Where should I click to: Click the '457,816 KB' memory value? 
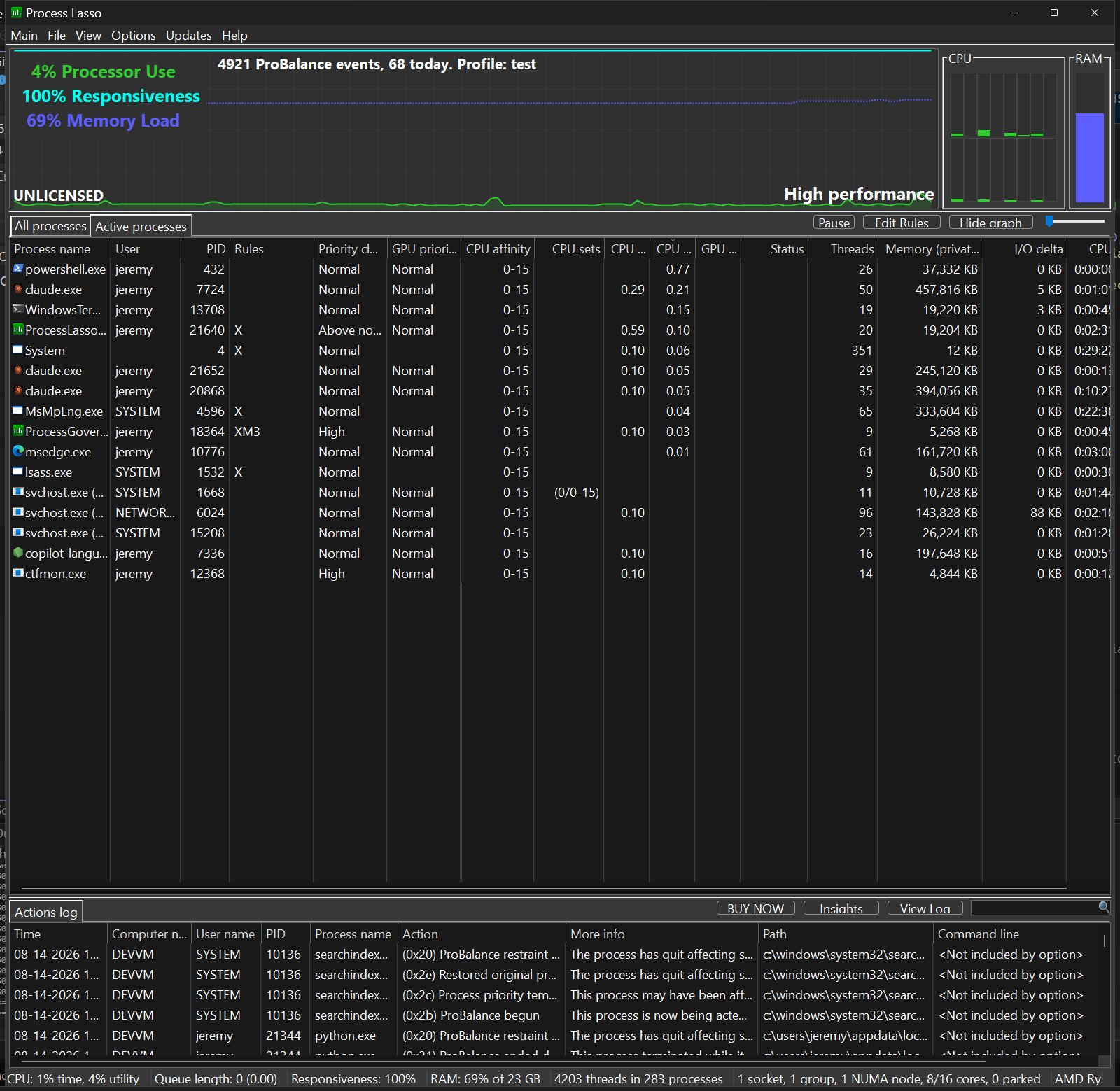click(946, 289)
